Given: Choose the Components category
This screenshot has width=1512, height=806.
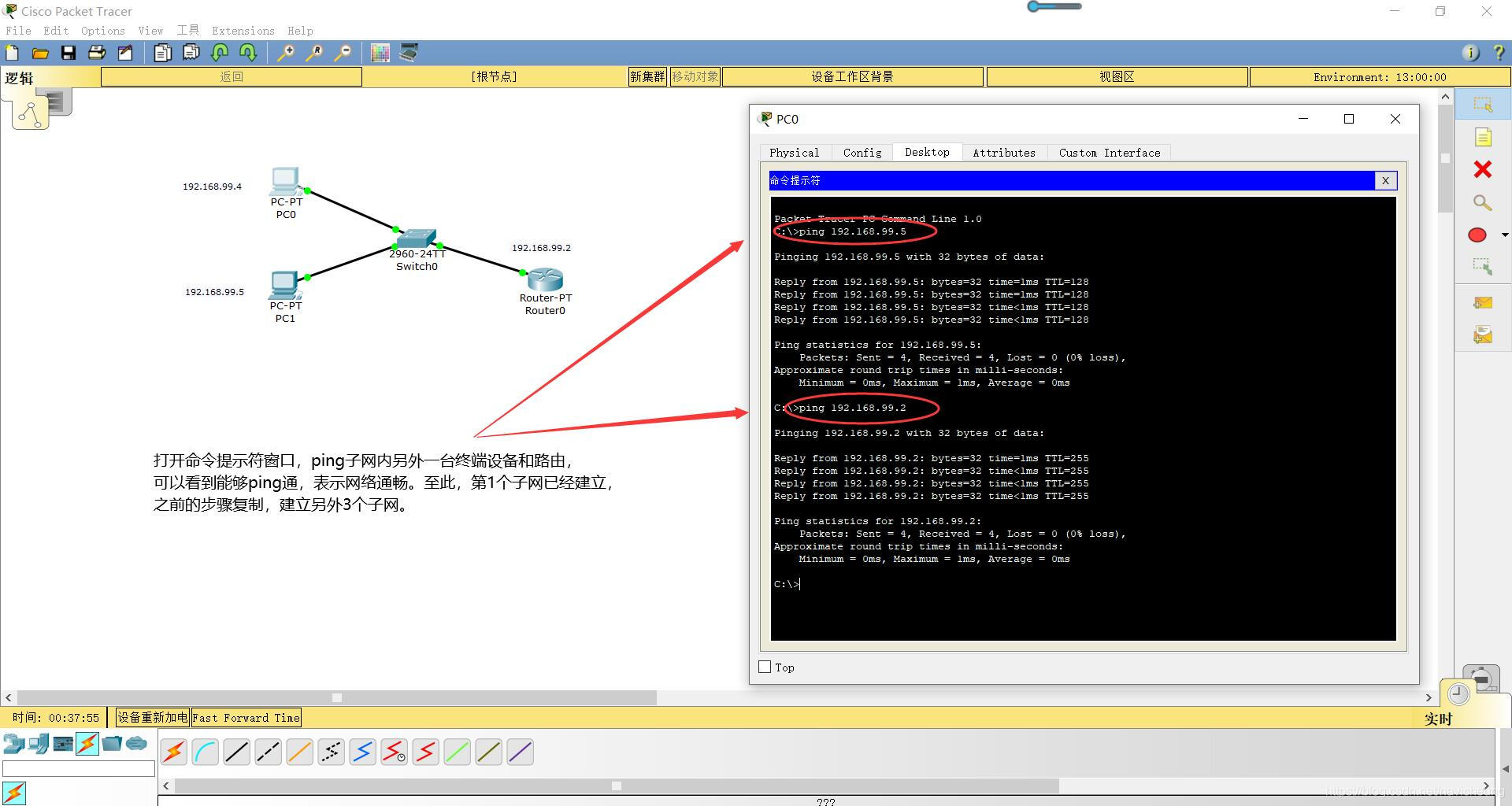Looking at the screenshot, I should tap(63, 743).
